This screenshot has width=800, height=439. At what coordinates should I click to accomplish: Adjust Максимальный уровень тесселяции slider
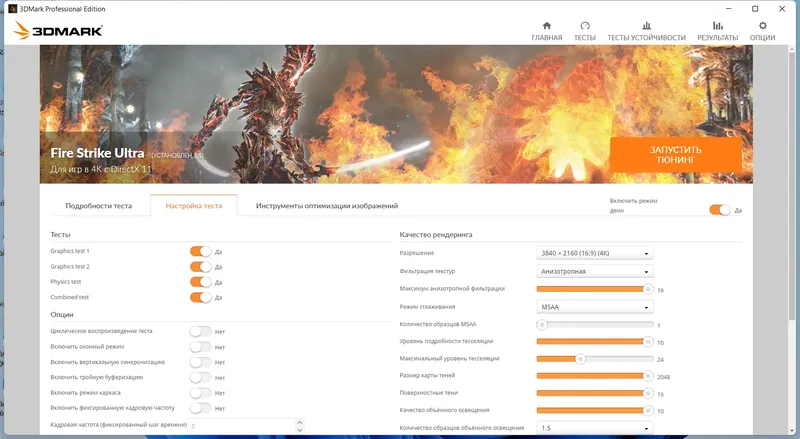tap(594, 359)
